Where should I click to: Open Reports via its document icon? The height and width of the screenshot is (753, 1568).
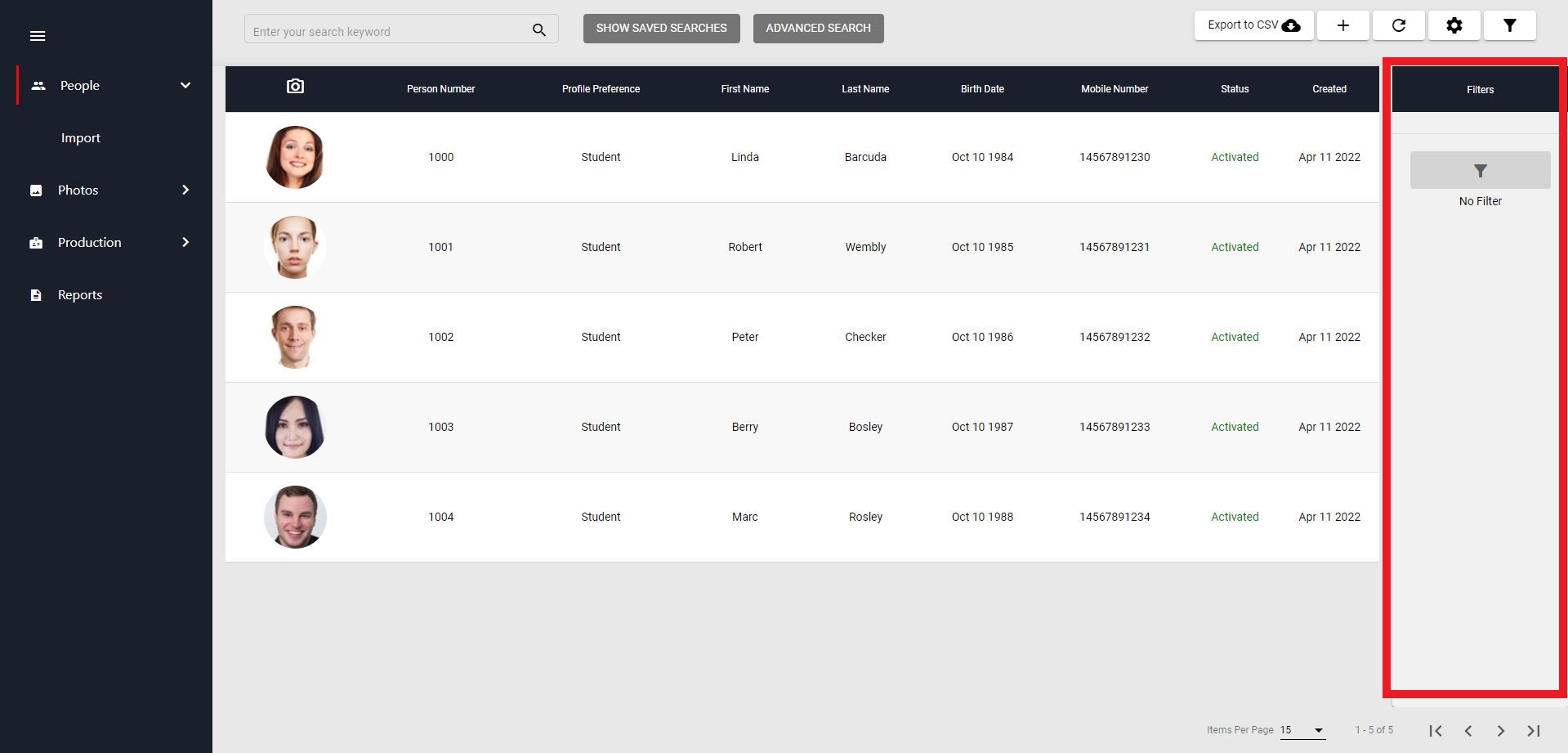click(36, 294)
